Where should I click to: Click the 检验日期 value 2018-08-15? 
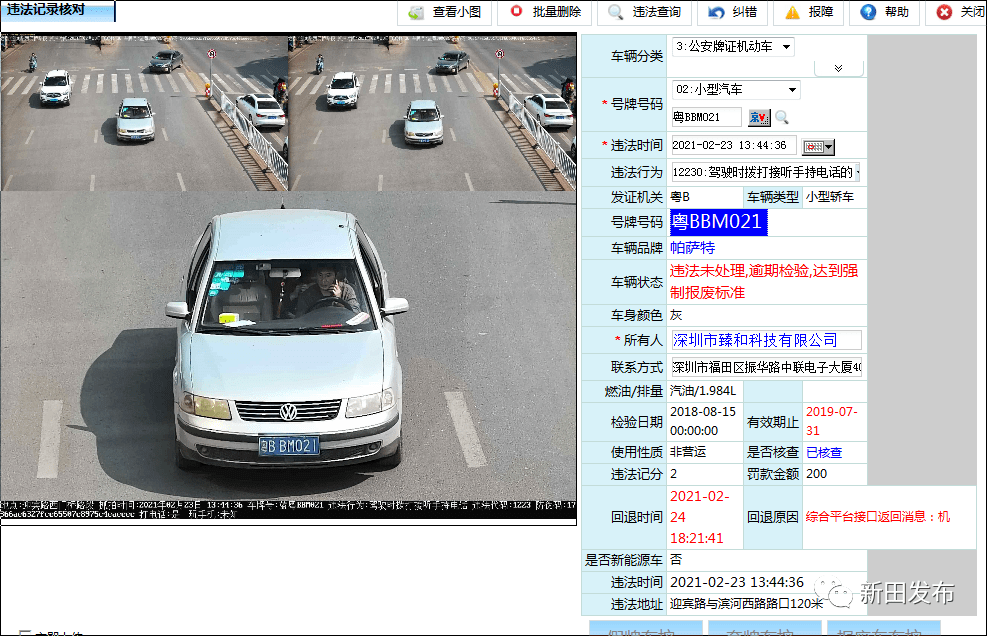702,421
